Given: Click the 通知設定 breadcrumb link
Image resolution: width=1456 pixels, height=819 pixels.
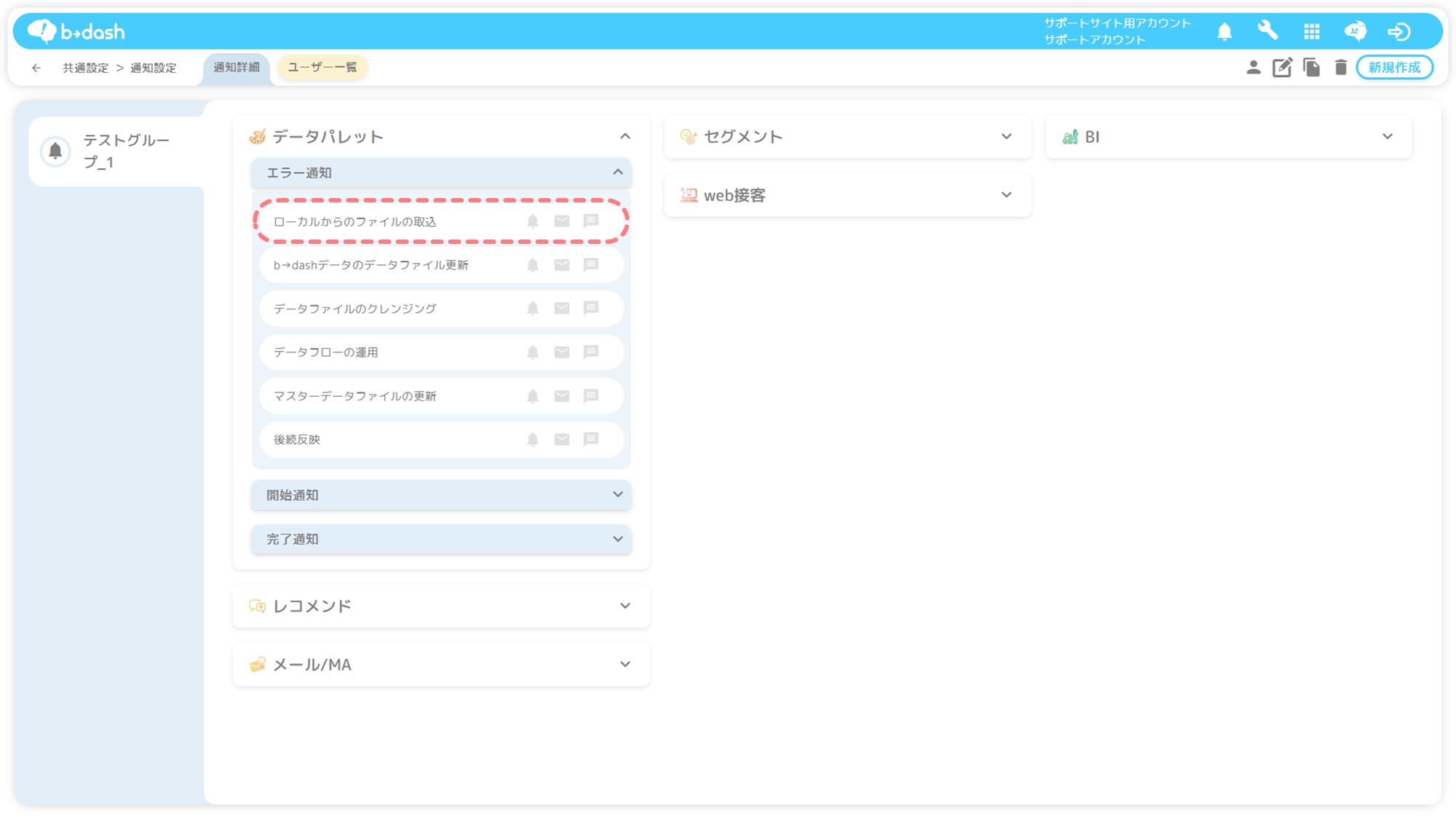Looking at the screenshot, I should tap(154, 68).
